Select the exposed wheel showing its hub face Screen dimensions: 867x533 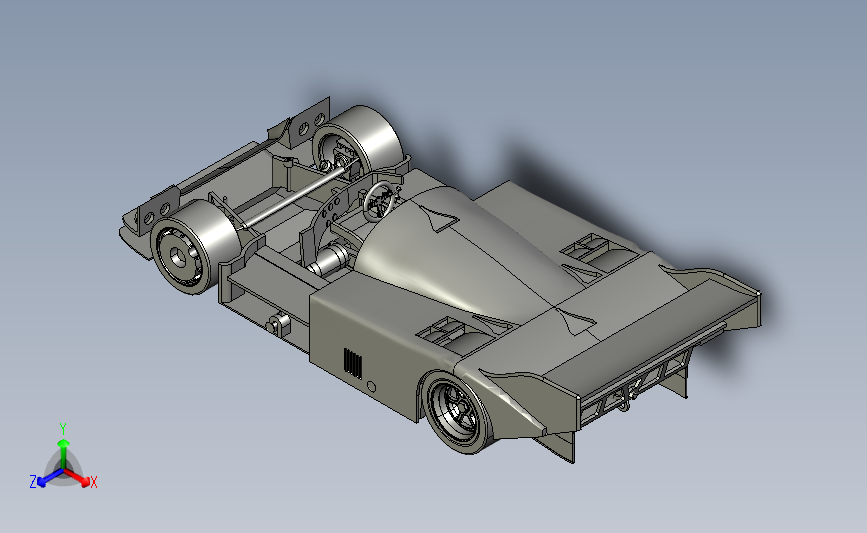click(195, 246)
